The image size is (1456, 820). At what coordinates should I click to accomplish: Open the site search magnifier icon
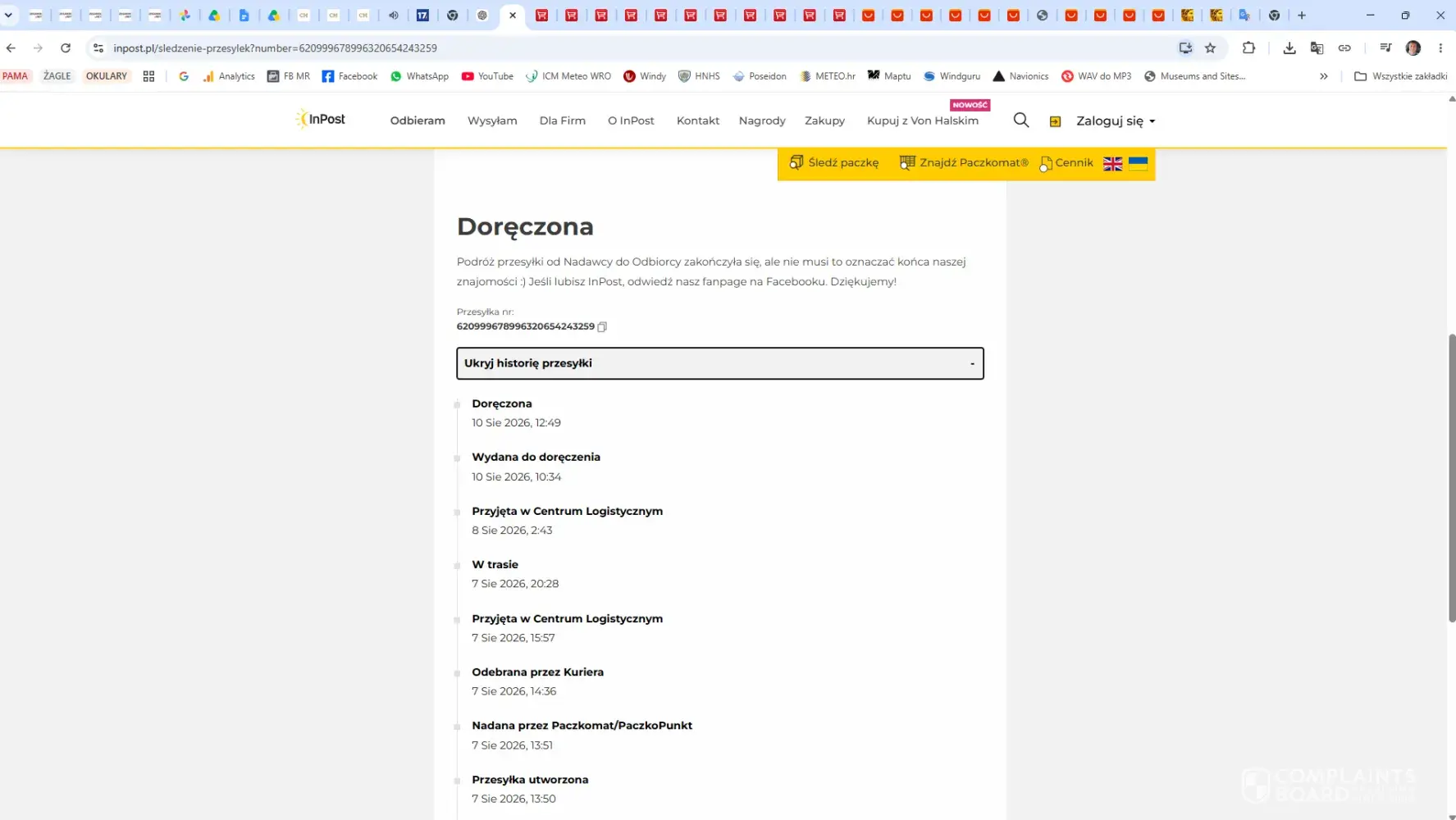pos(1021,121)
